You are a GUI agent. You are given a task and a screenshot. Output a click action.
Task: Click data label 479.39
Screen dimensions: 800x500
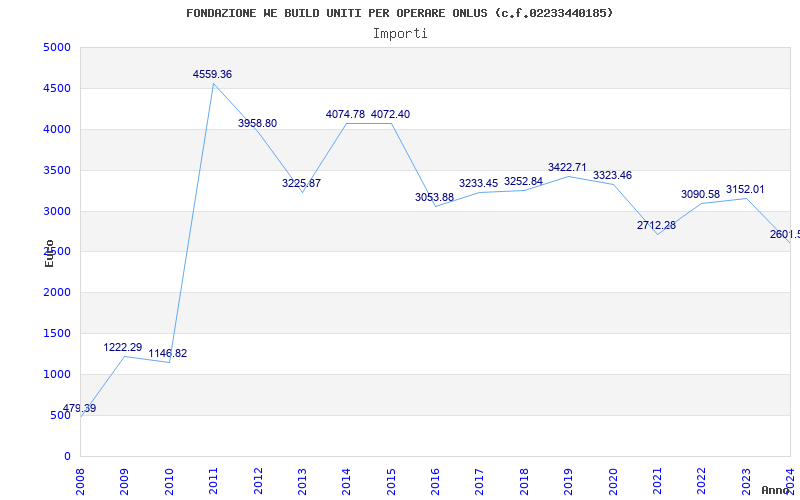click(79, 408)
